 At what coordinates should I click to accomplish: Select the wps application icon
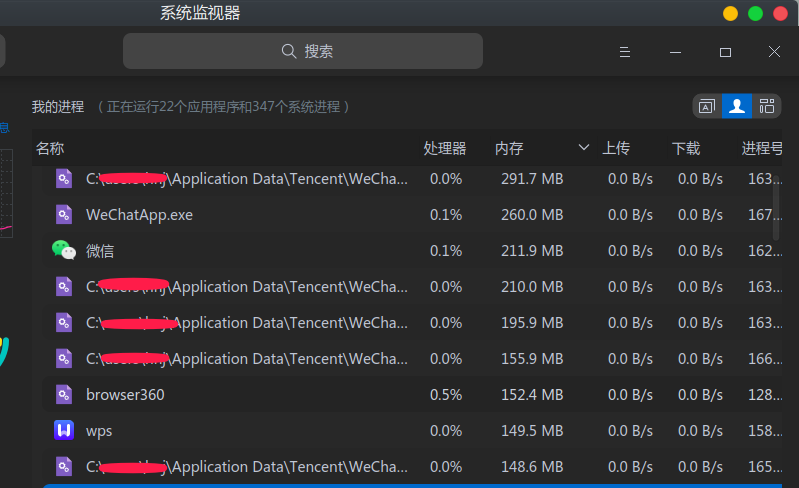coord(64,430)
